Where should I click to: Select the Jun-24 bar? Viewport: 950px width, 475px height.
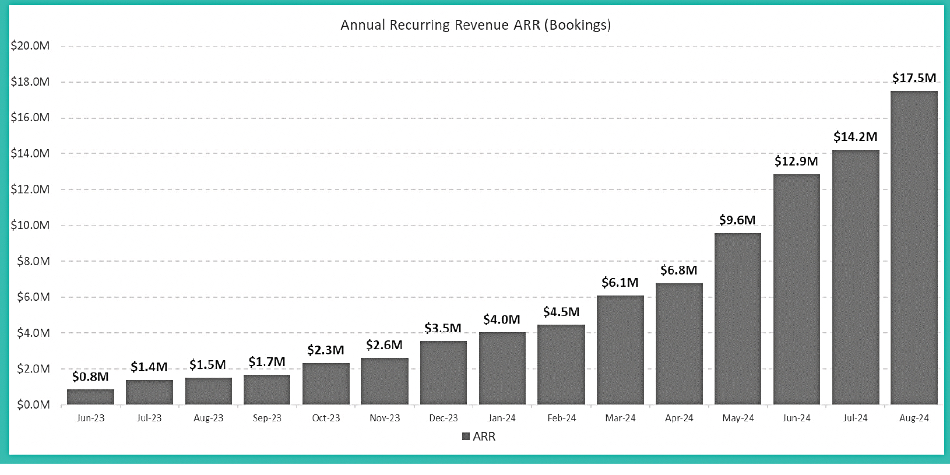click(x=797, y=289)
